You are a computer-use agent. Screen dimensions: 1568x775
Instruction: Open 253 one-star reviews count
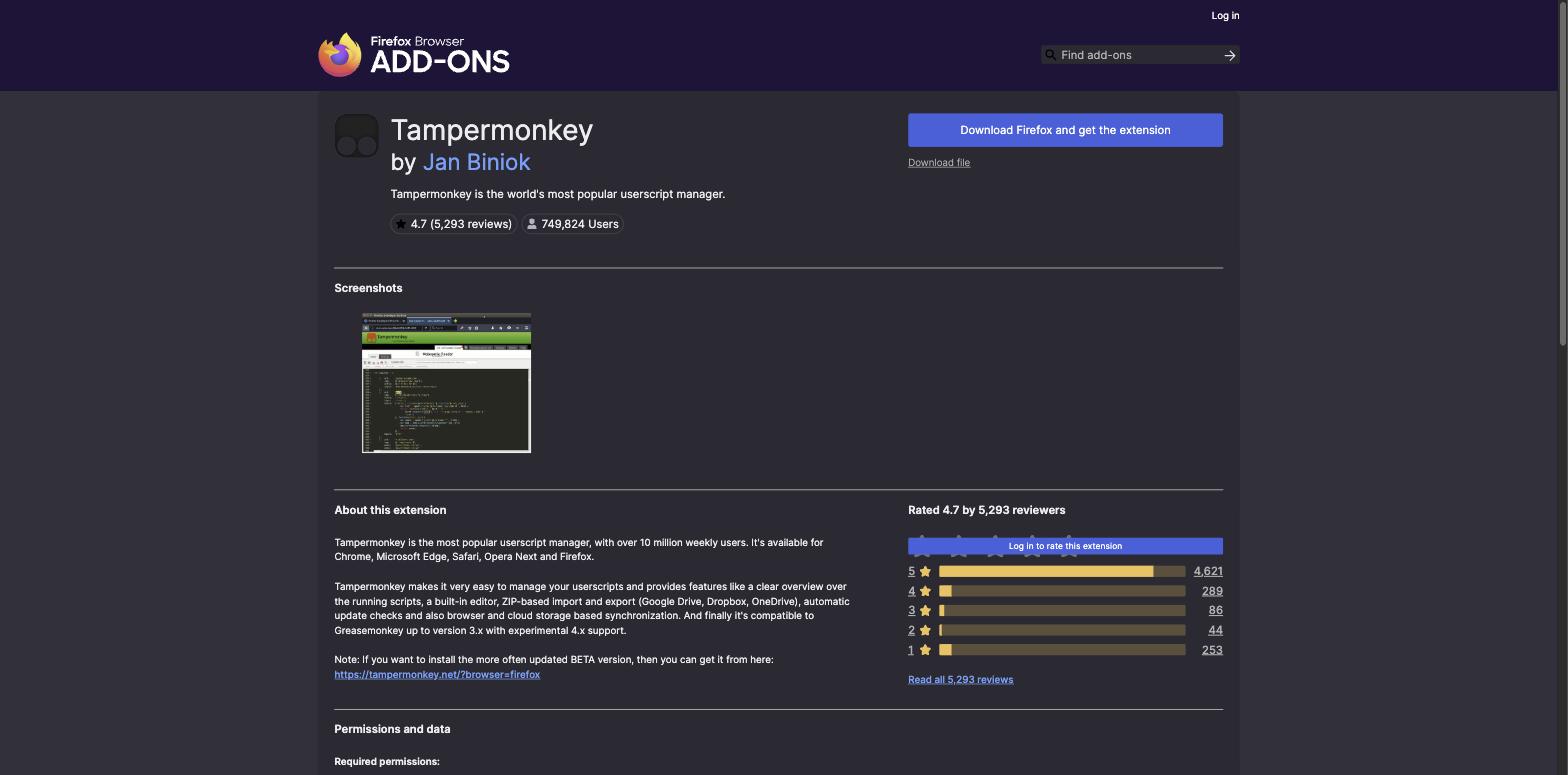point(1212,650)
